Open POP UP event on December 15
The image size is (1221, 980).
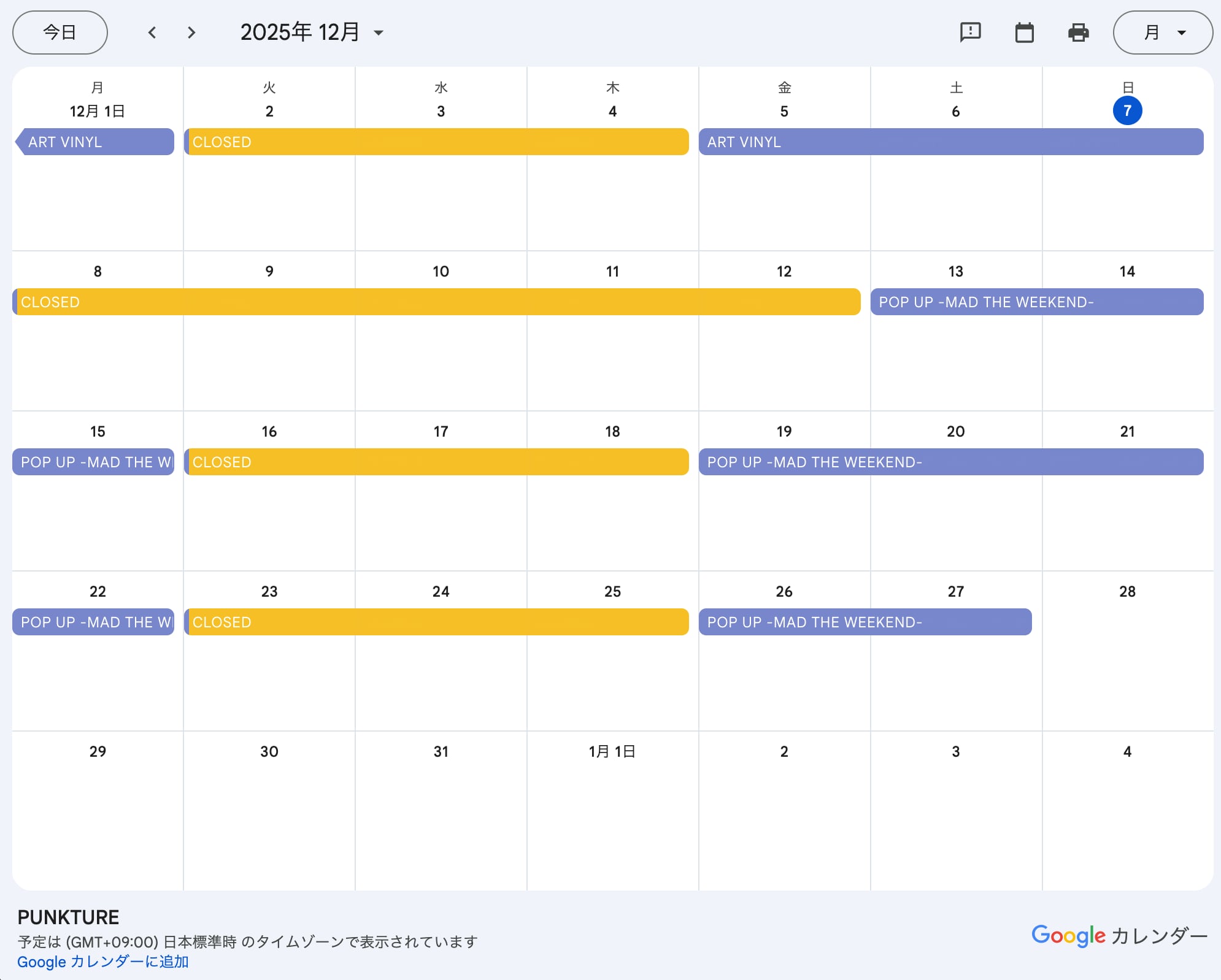click(x=93, y=462)
